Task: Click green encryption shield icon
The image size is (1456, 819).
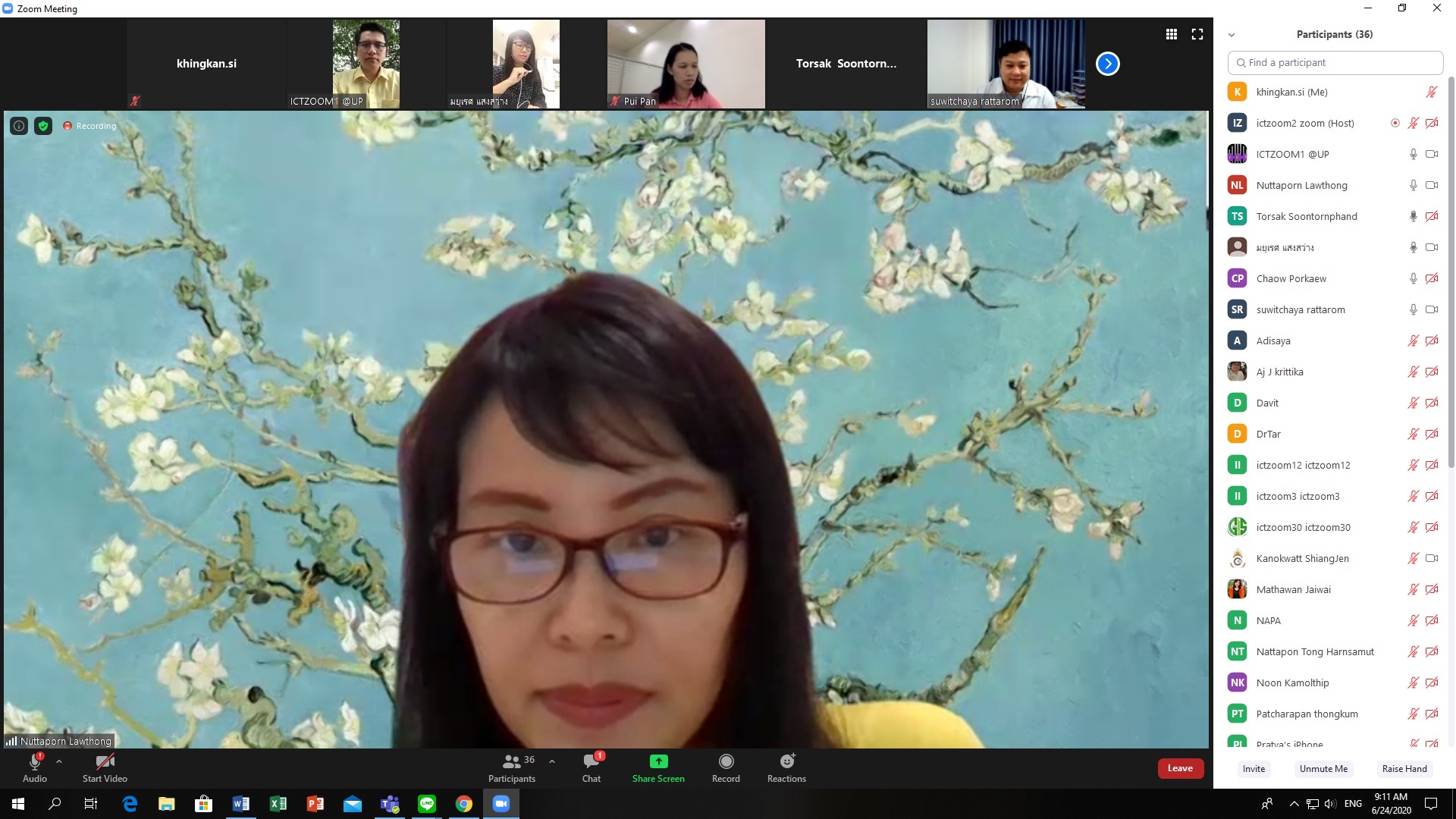Action: coord(43,126)
